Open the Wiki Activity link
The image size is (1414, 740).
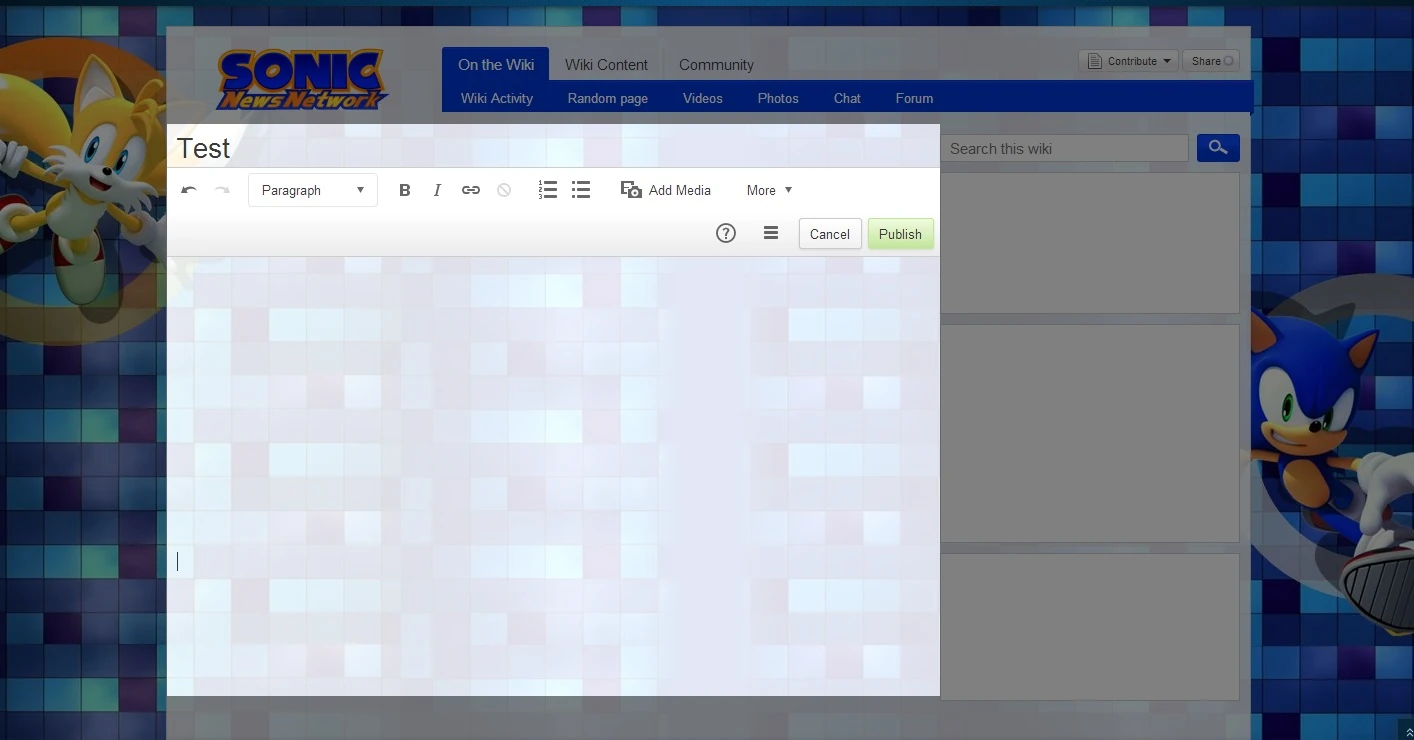coord(497,98)
